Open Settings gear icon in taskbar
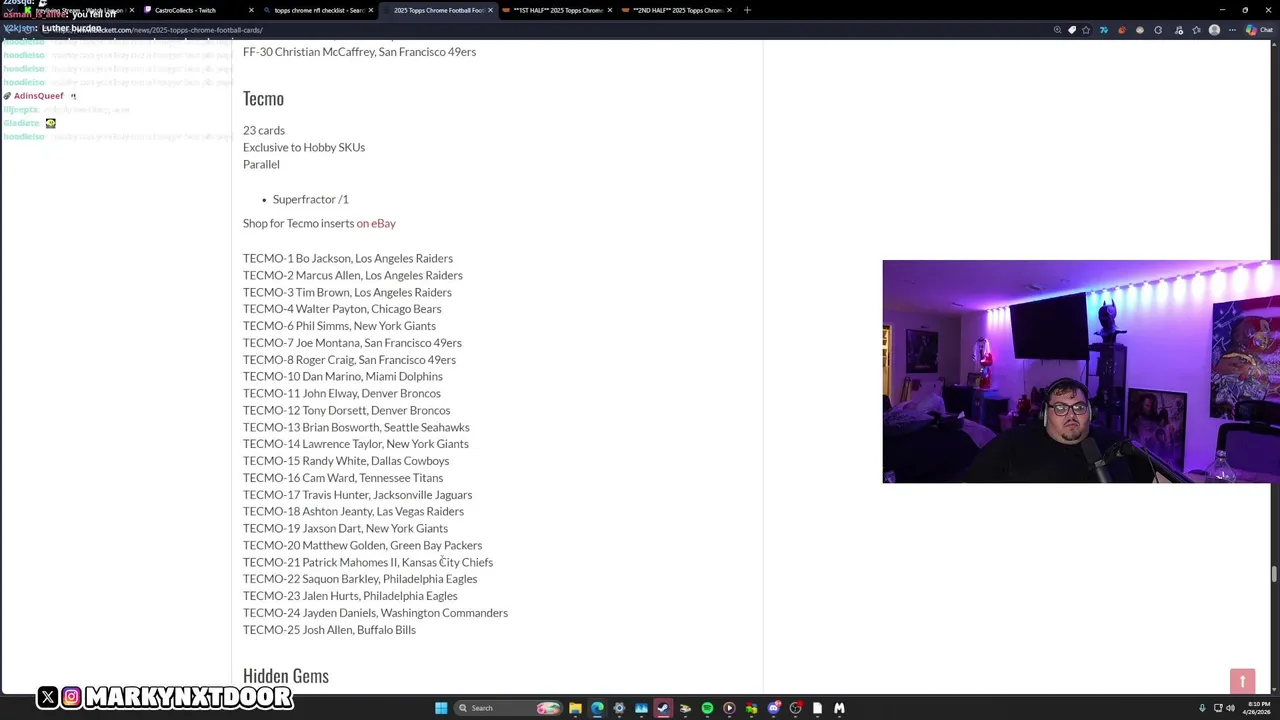This screenshot has height=720, width=1280. click(619, 708)
